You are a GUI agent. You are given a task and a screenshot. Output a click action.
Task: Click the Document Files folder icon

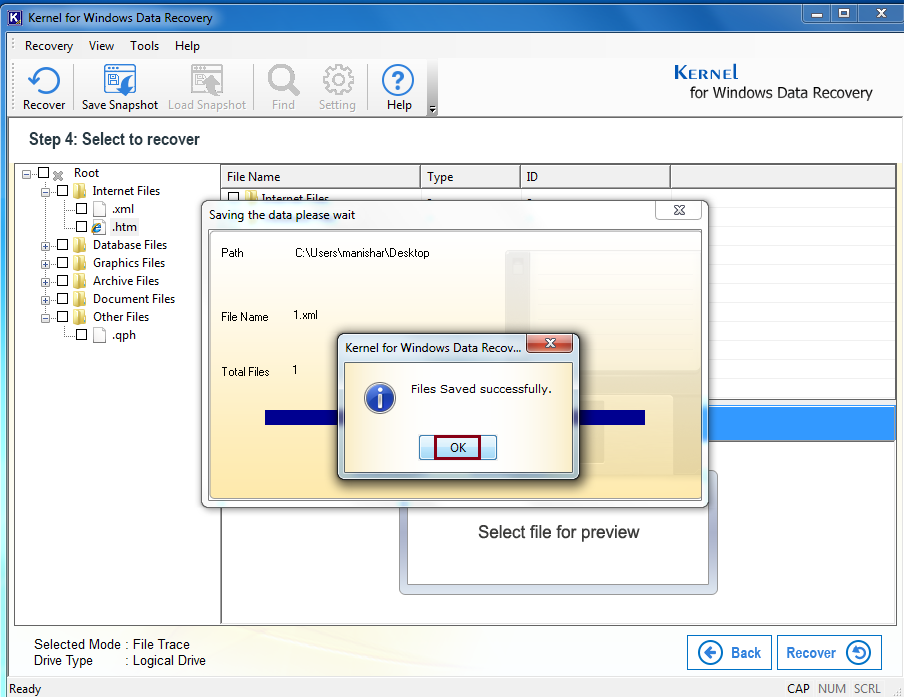coord(80,299)
